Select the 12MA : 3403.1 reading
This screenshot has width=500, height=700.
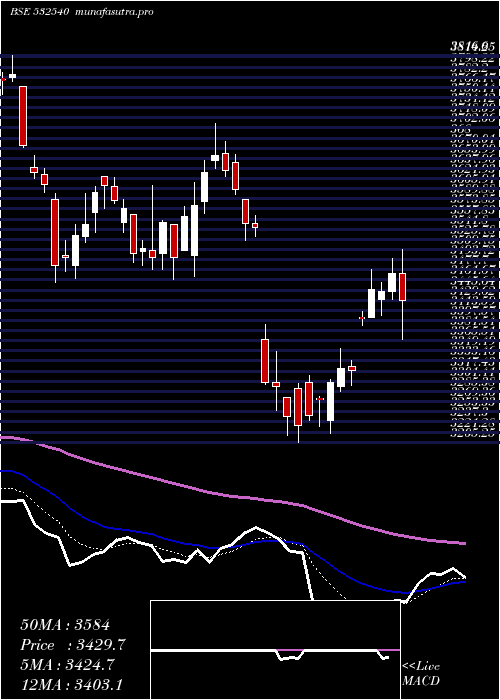tap(72, 685)
